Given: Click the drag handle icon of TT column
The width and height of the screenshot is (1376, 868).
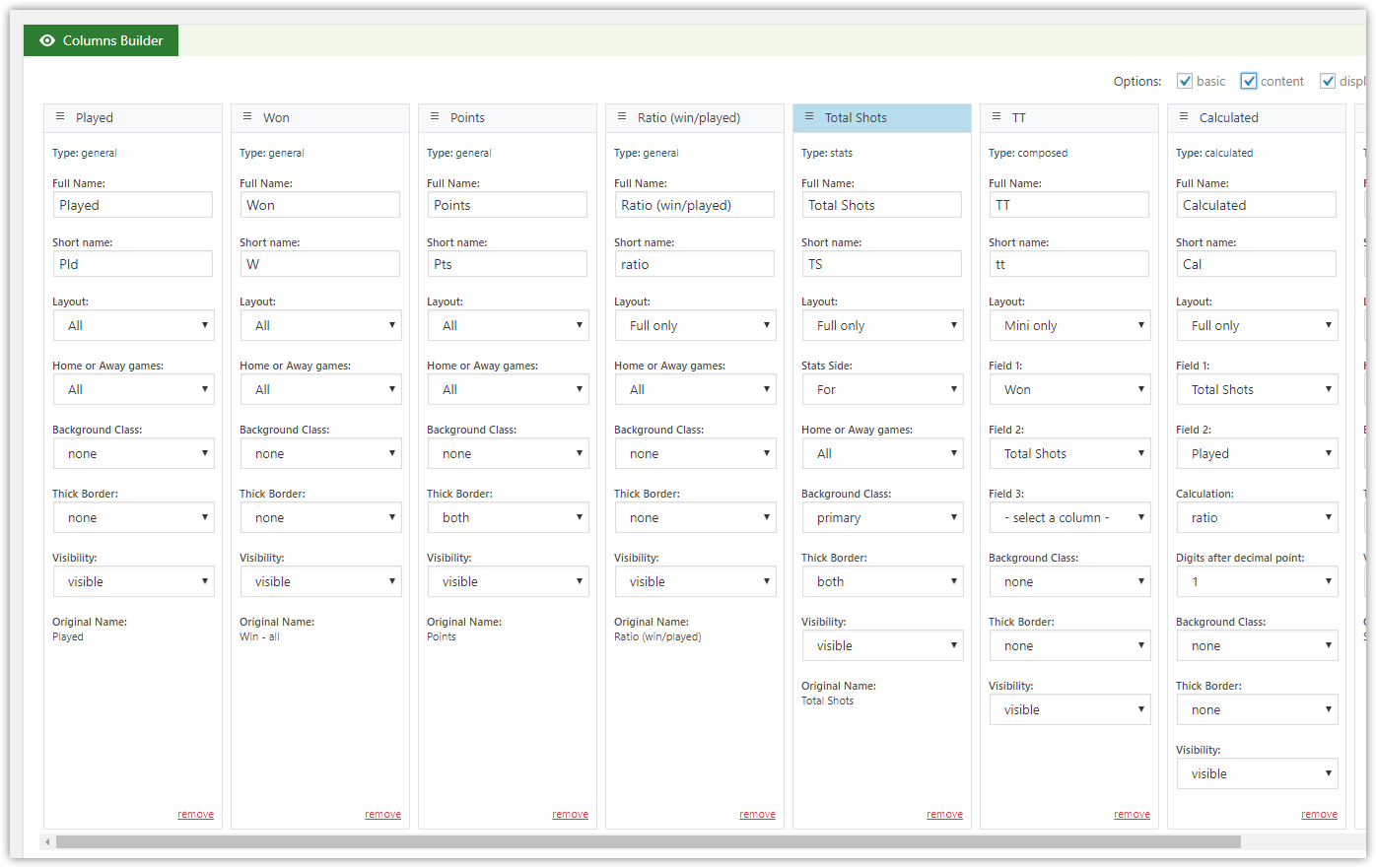Looking at the screenshot, I should (997, 116).
